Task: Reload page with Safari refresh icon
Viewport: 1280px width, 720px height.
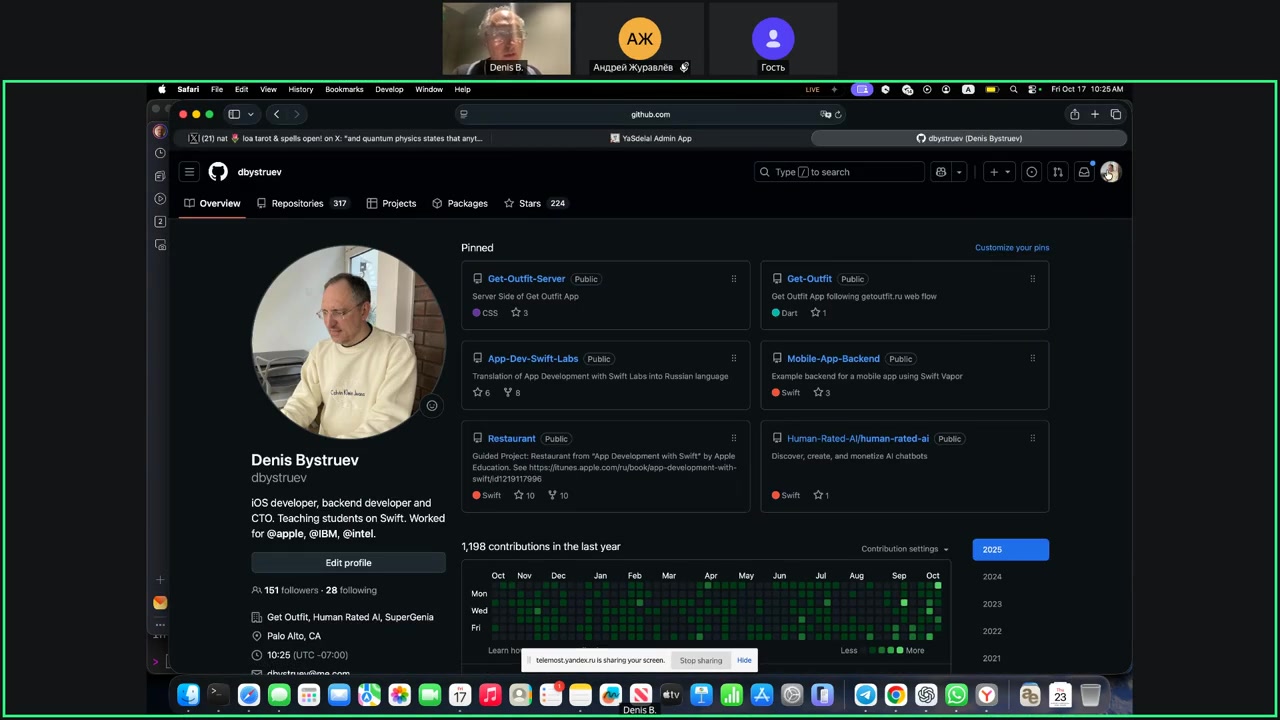Action: (838, 114)
